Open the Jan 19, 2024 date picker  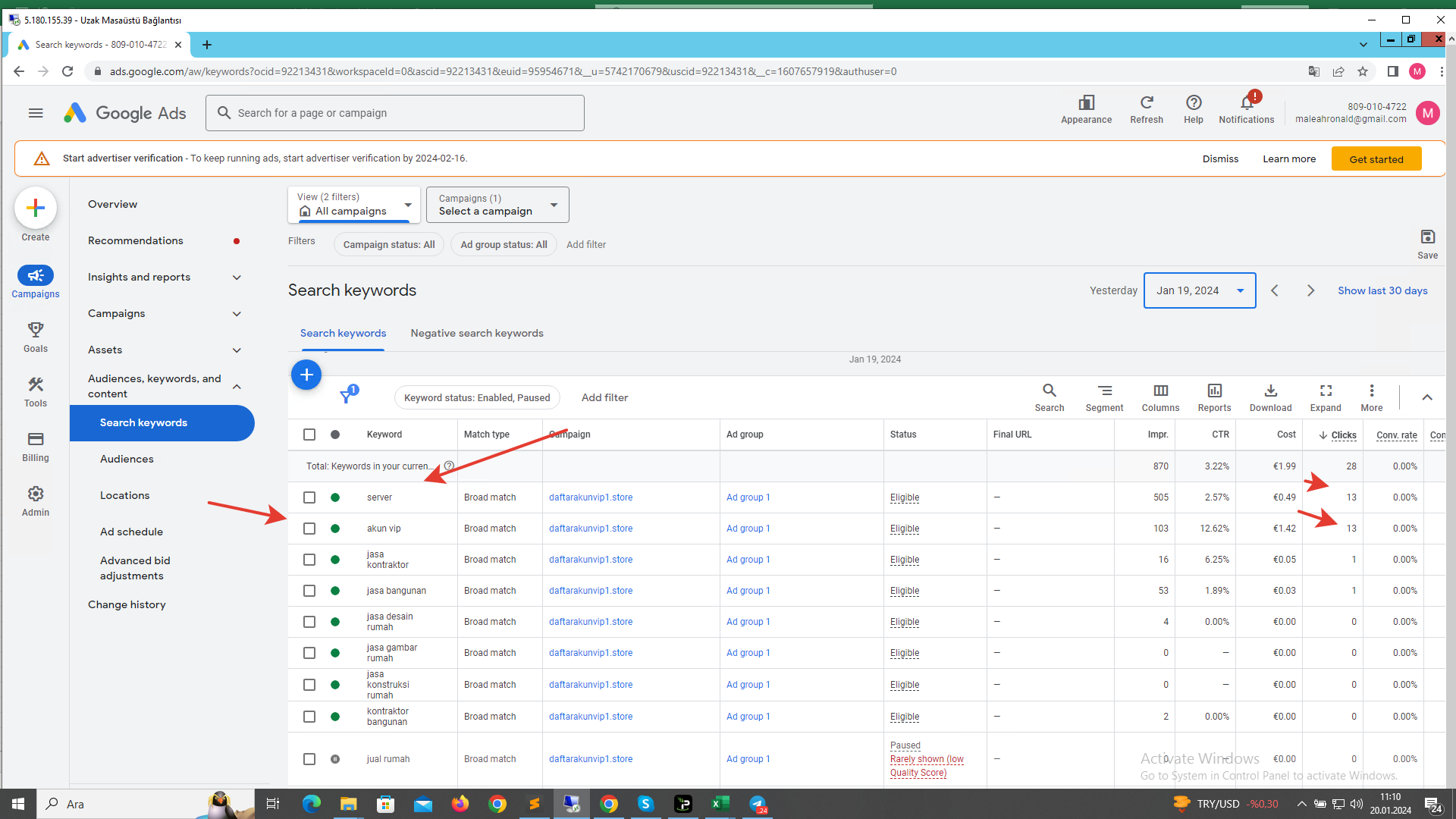(x=1200, y=290)
